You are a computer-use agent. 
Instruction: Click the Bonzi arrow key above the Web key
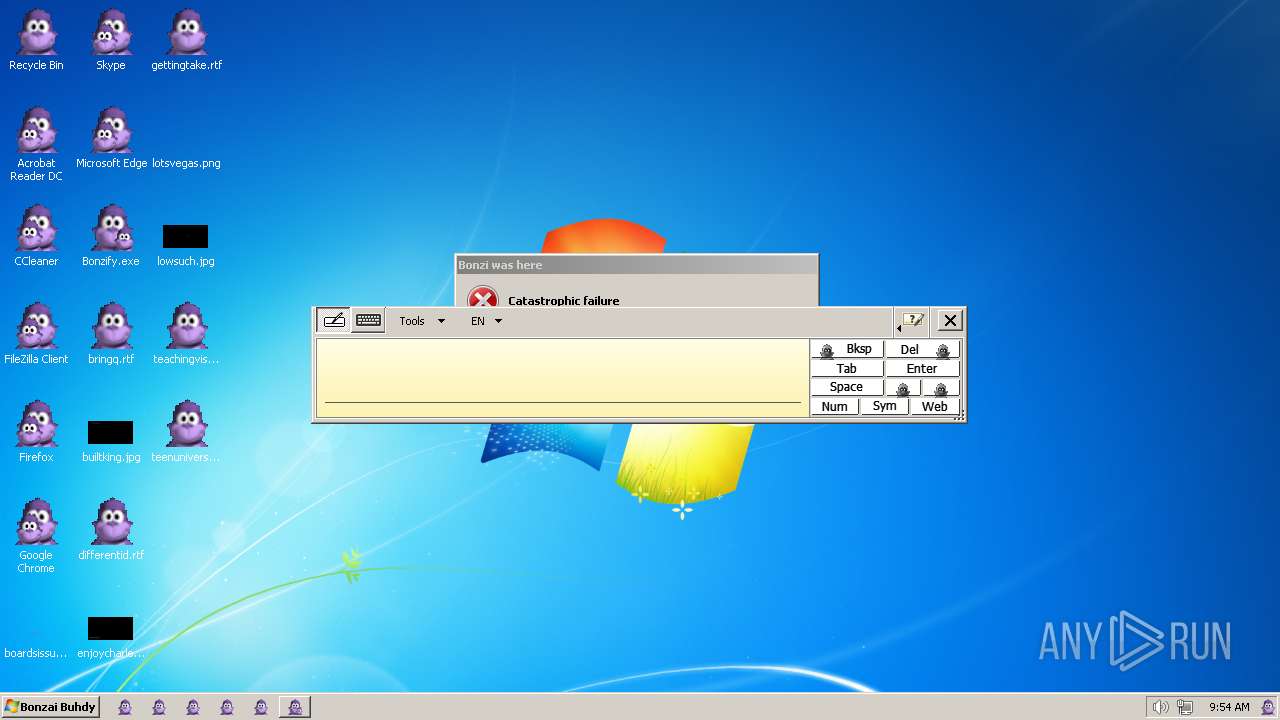[941, 388]
